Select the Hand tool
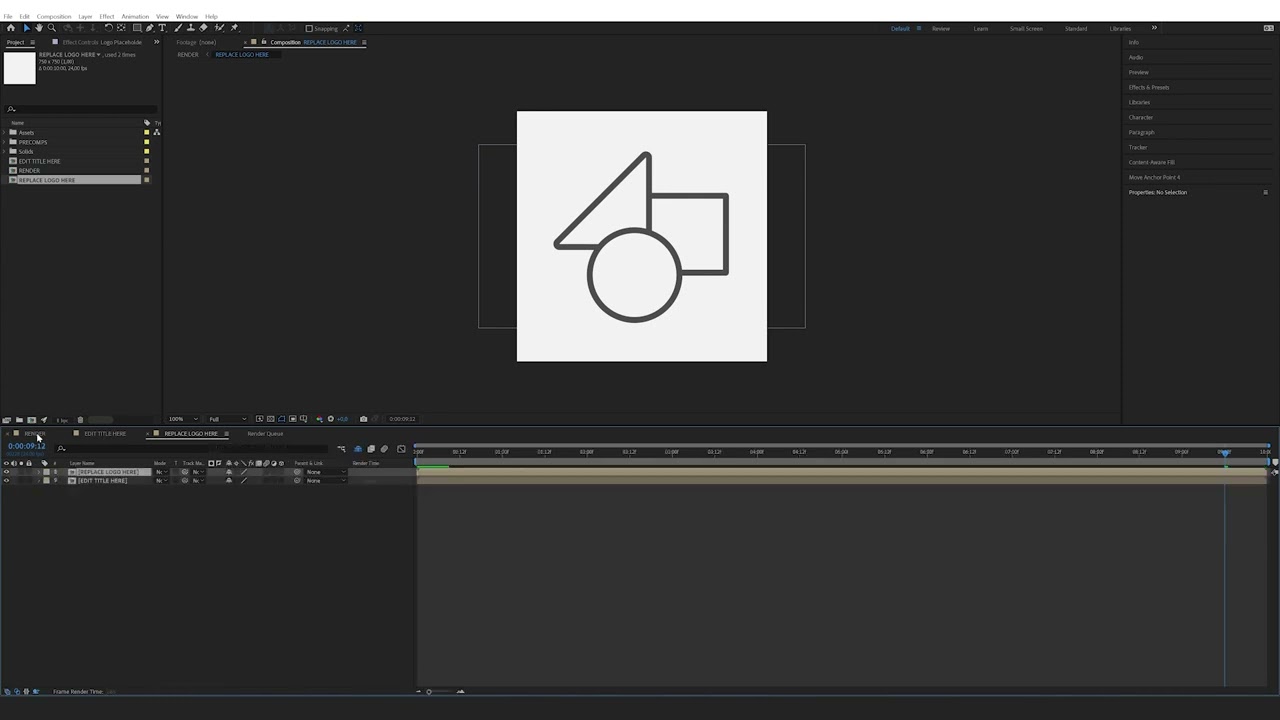The width and height of the screenshot is (1280, 720). 39,28
